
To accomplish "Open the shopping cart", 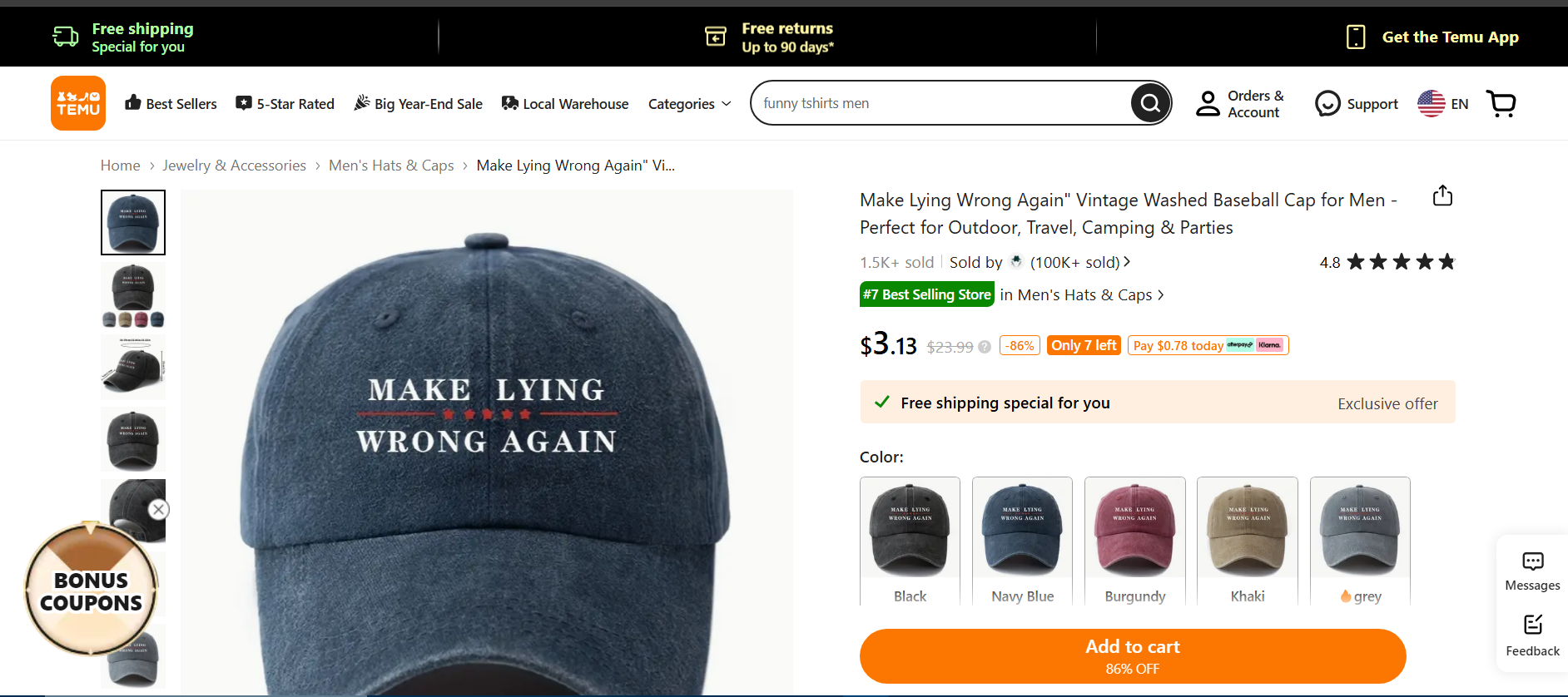I will 1501,104.
